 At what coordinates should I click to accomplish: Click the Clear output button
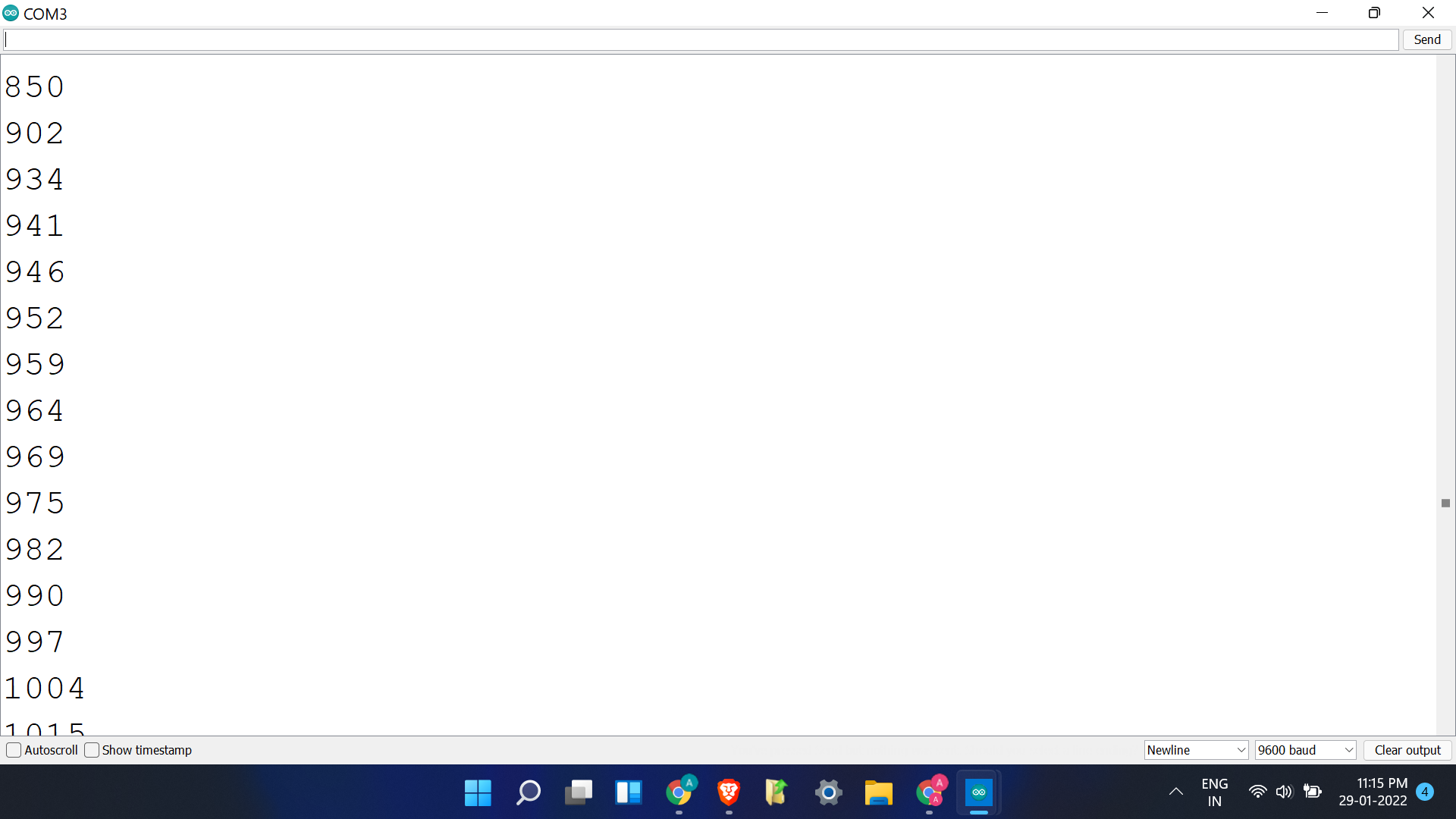[1407, 750]
